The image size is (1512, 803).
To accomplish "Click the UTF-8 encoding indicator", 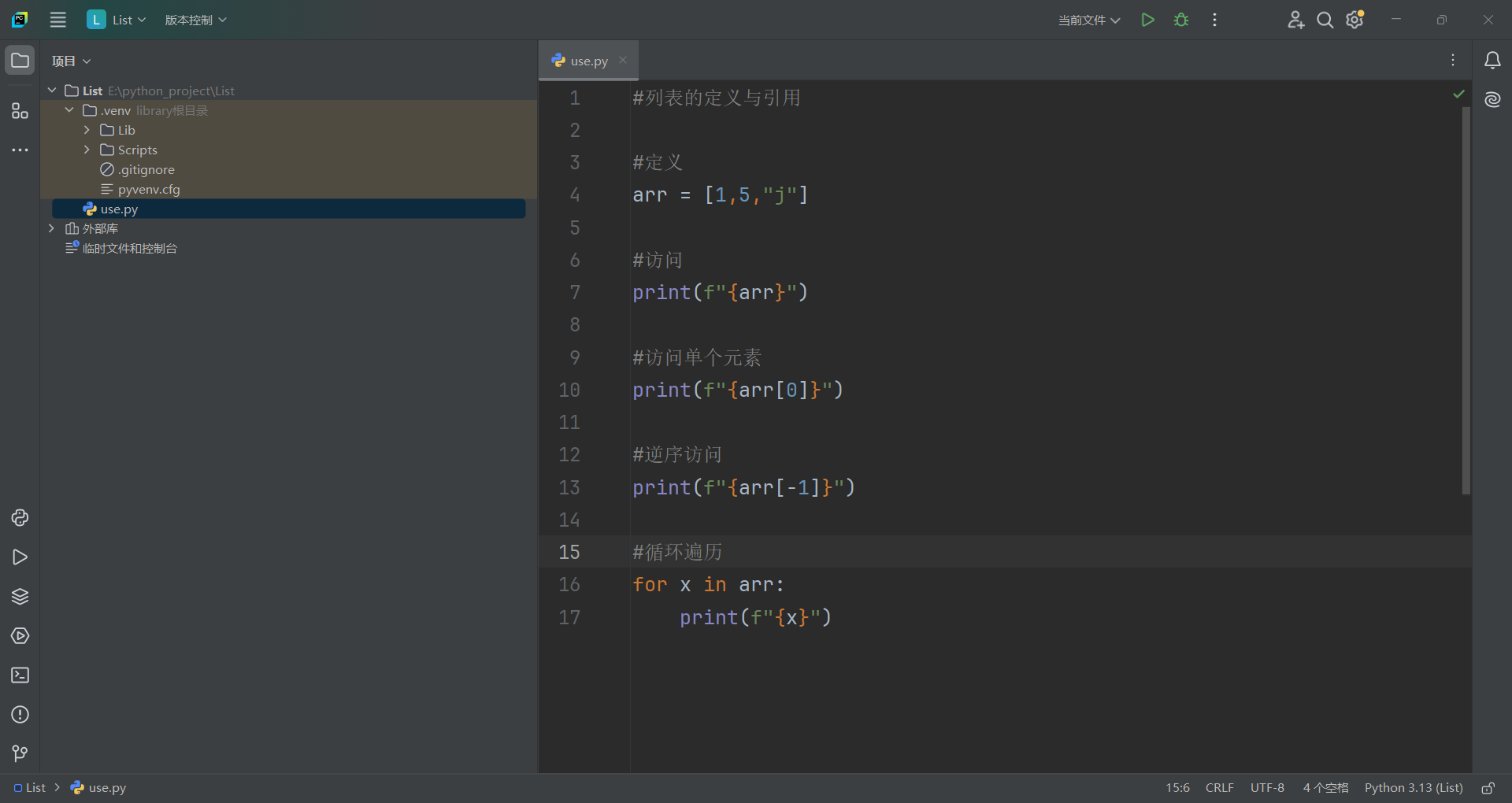I will point(1267,787).
